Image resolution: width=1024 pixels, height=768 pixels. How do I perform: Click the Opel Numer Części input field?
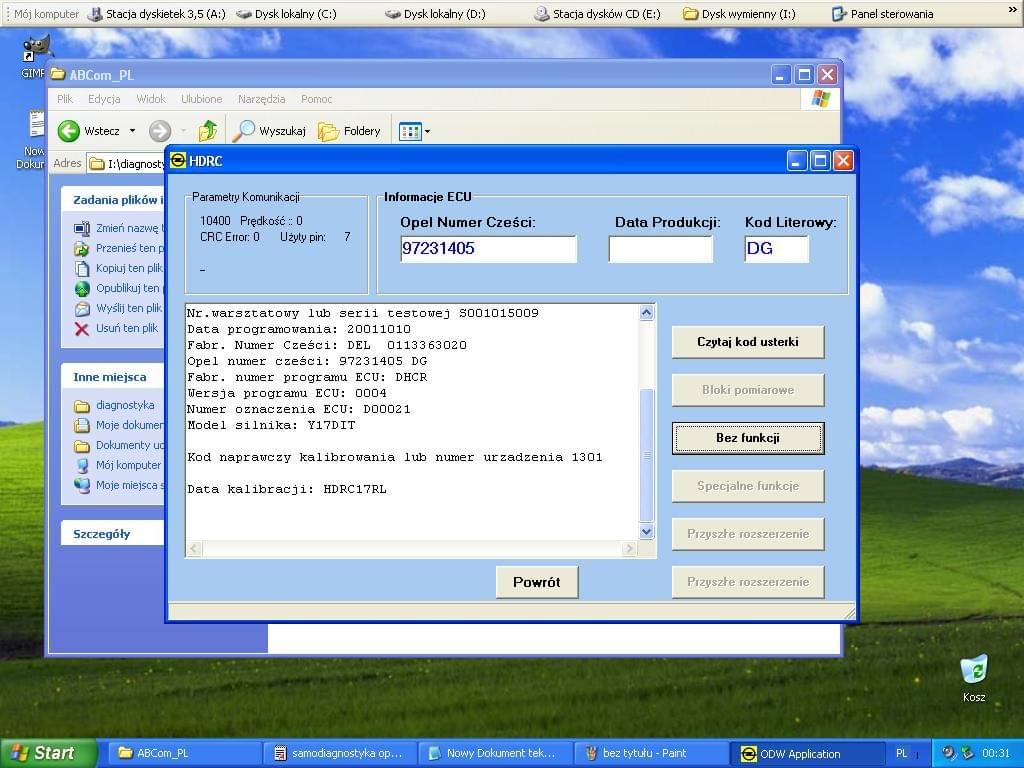(x=488, y=249)
